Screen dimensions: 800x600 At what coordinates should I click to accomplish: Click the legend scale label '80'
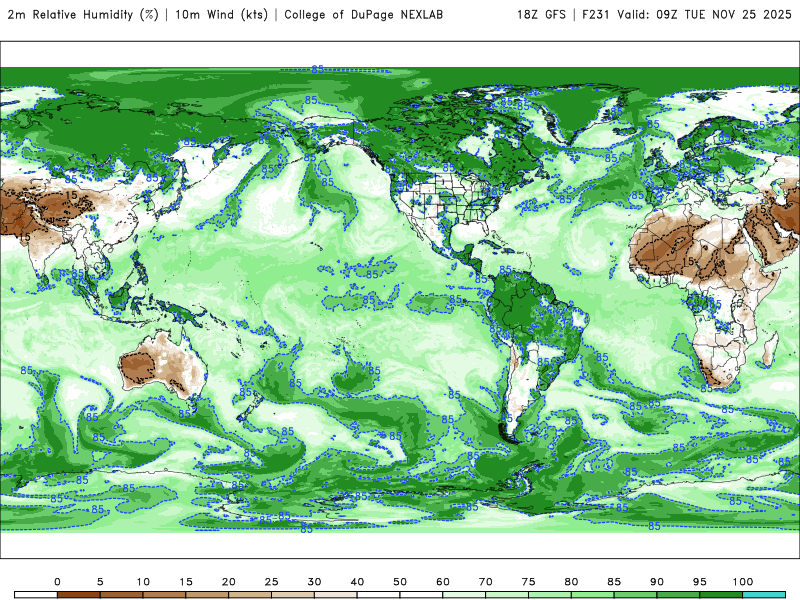pos(571,582)
